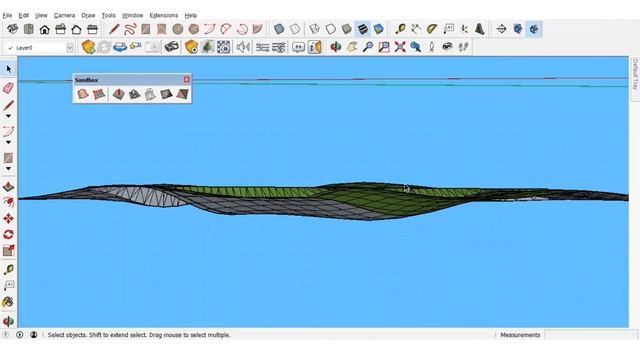This screenshot has width=640, height=360.
Task: Toggle X-Ray face style
Action: pos(279,29)
